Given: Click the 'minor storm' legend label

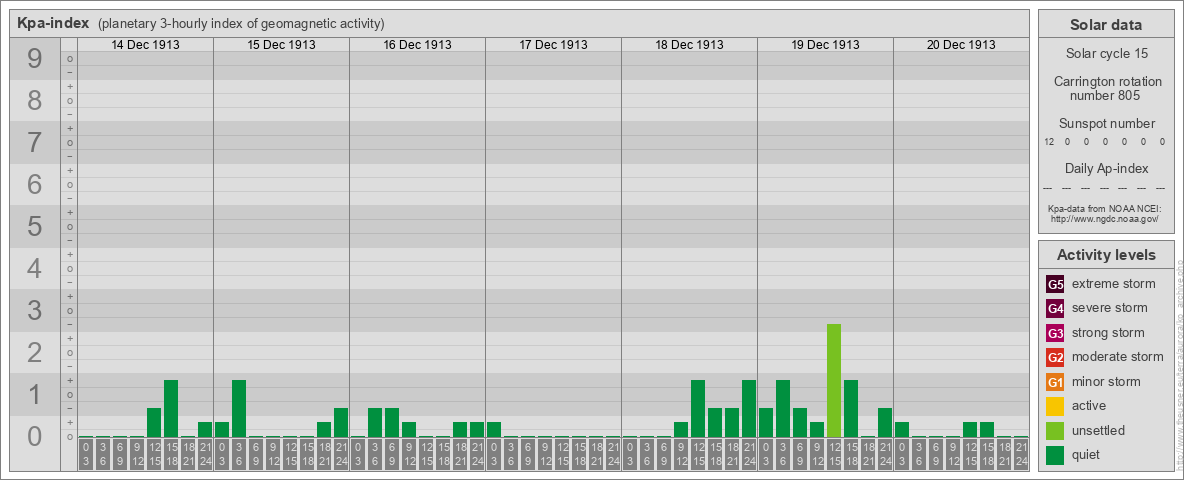Looking at the screenshot, I should tap(1106, 381).
